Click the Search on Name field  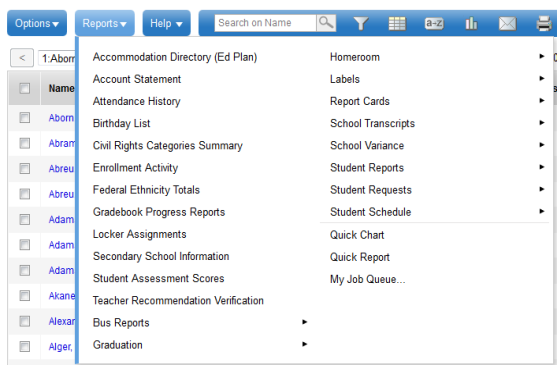(265, 23)
